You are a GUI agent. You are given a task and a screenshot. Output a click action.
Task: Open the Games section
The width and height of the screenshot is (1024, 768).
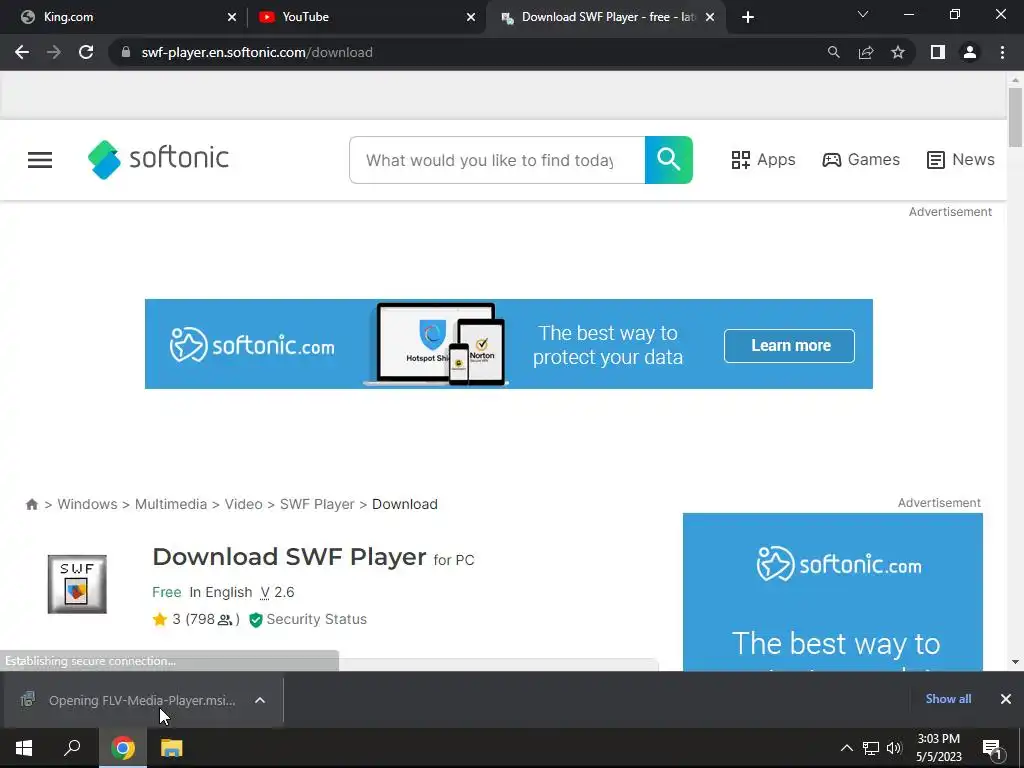861,159
